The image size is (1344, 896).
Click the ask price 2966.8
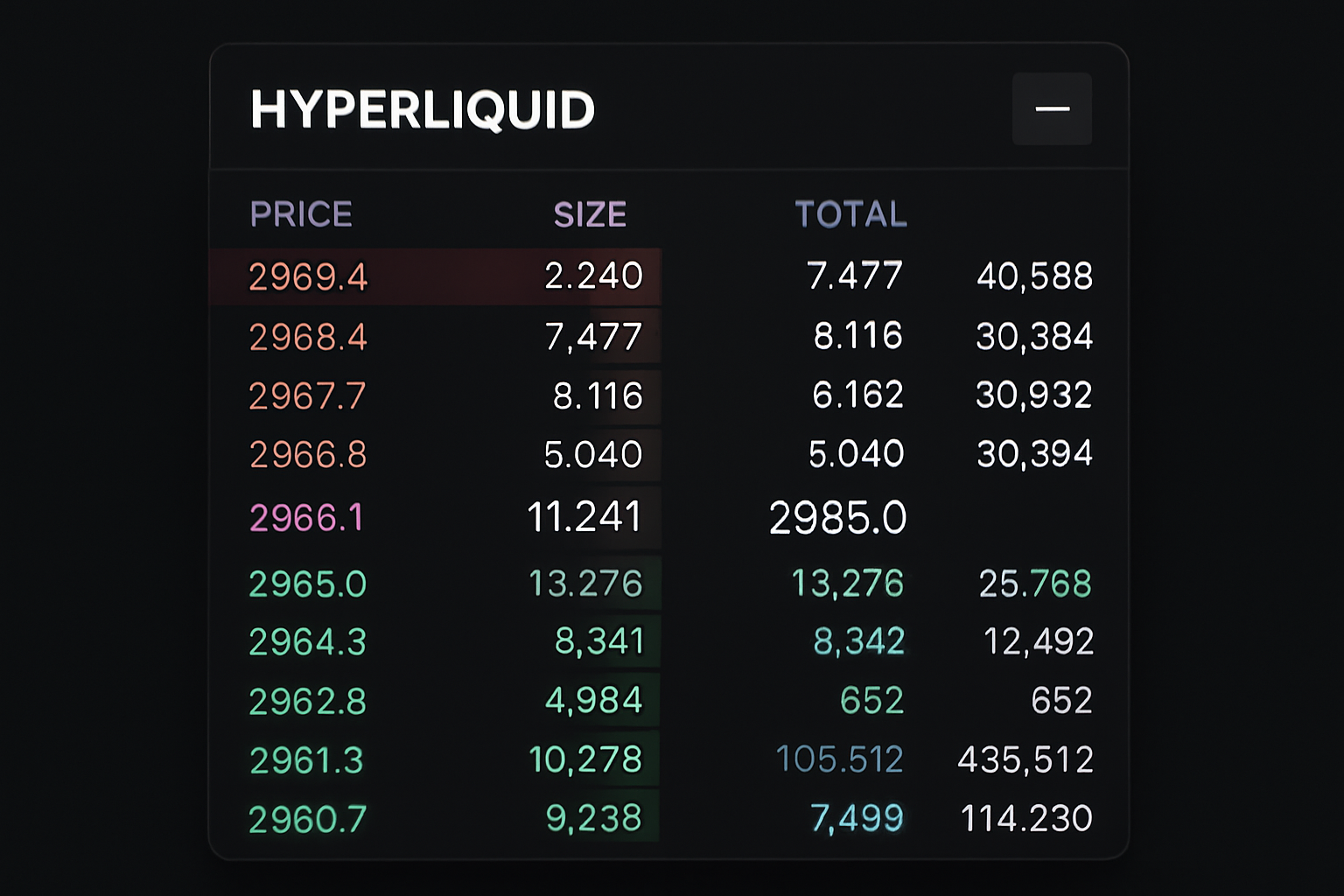(x=308, y=454)
